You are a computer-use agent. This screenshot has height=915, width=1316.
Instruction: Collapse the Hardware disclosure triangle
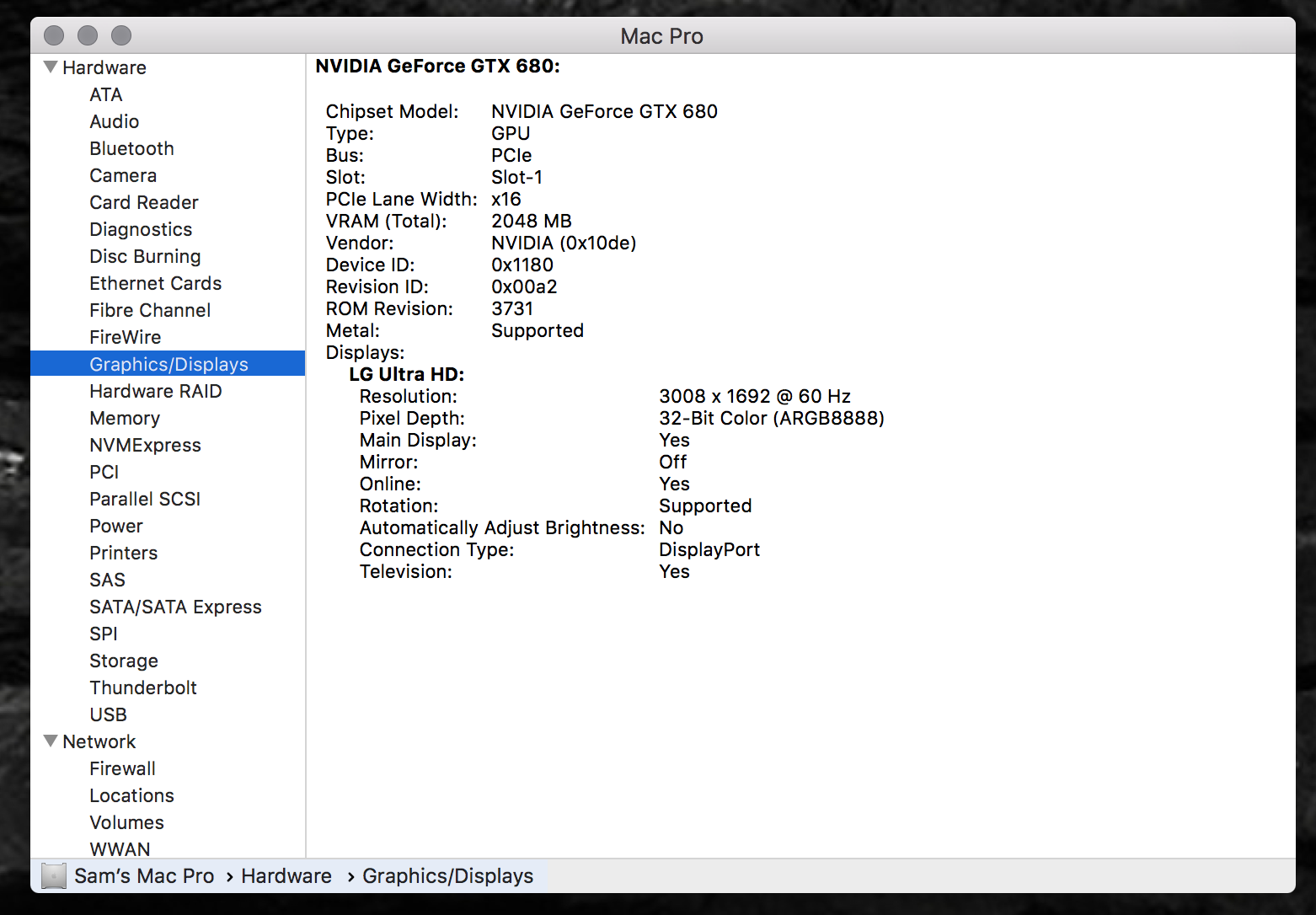tap(51, 67)
